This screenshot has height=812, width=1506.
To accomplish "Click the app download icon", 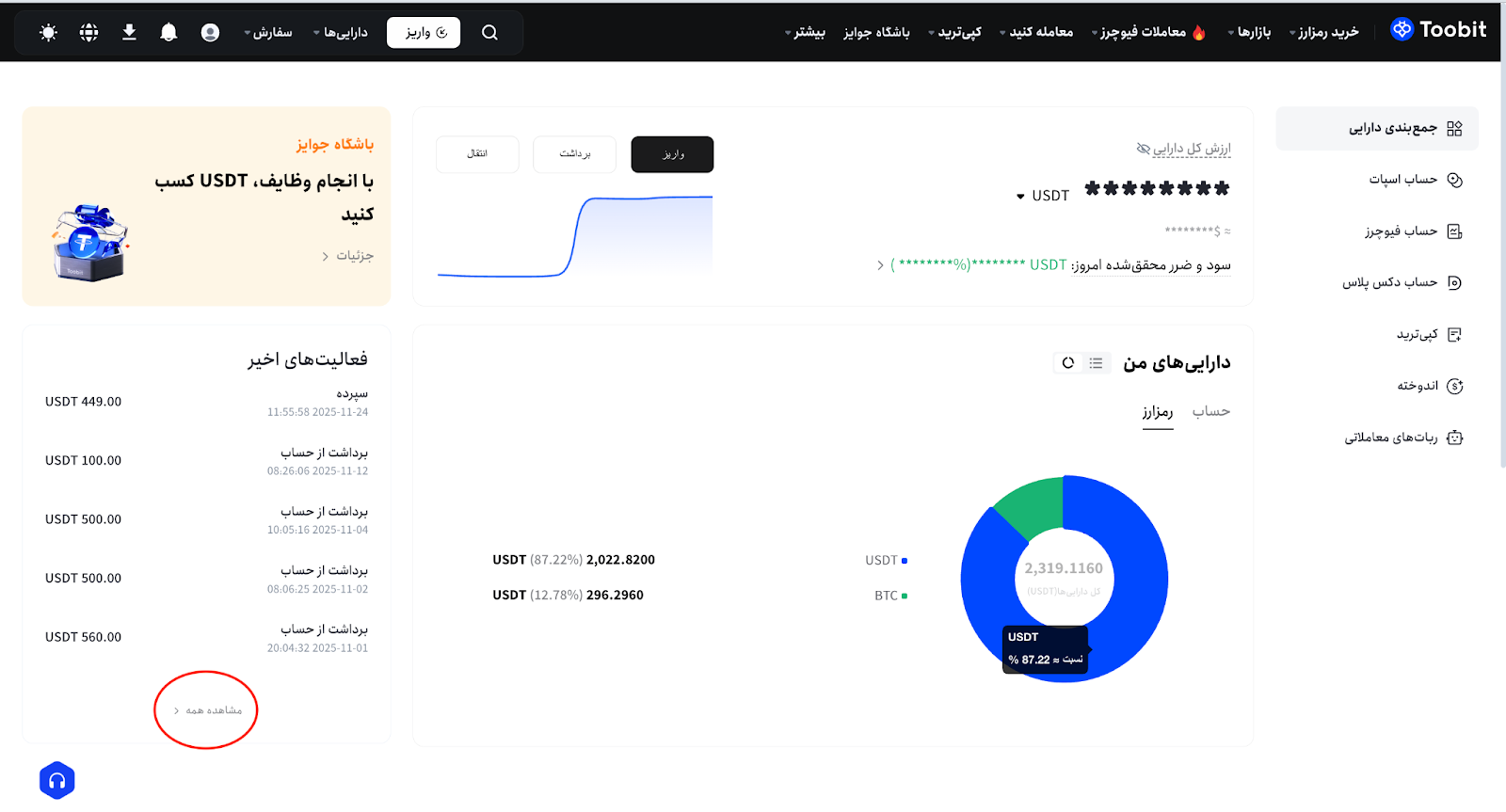I will (129, 33).
